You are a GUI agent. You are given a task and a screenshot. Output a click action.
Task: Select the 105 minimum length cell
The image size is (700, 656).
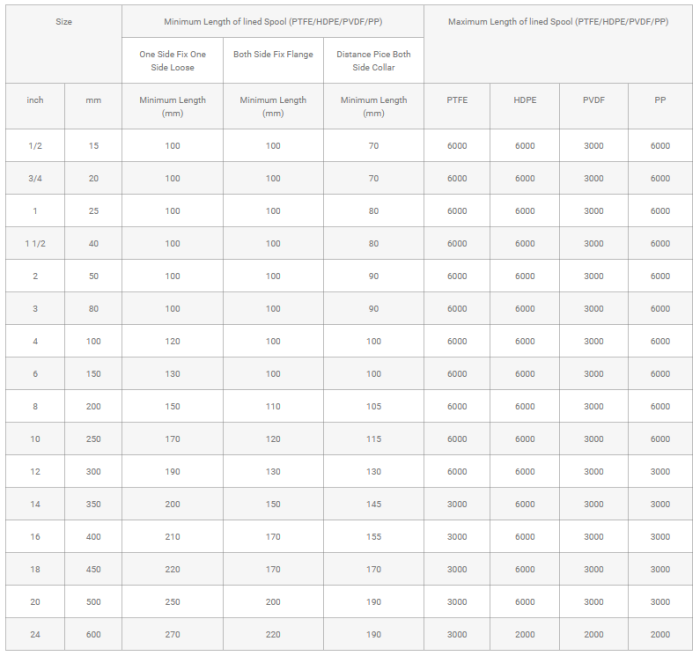[373, 407]
